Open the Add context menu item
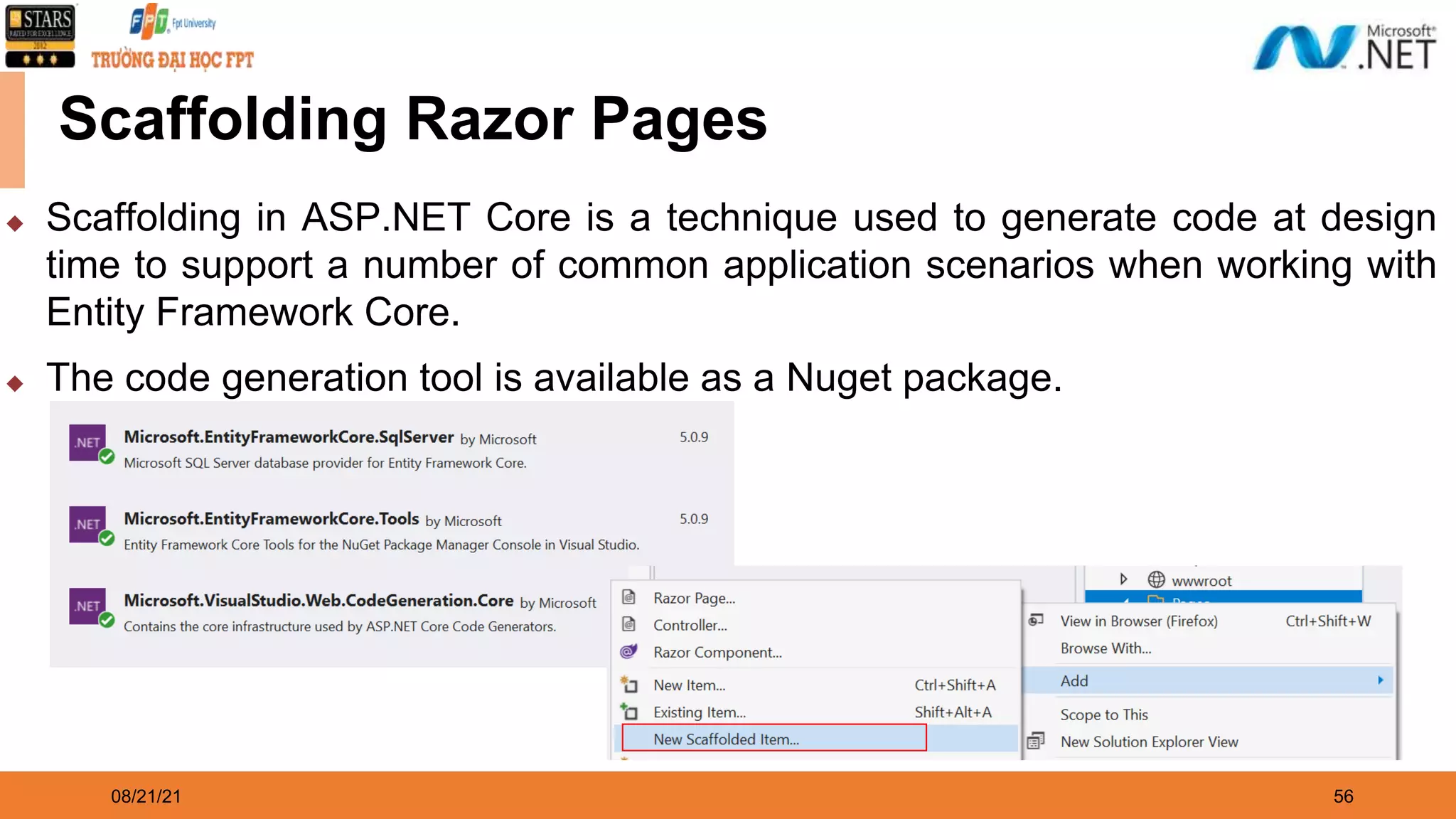The height and width of the screenshot is (819, 1456). pos(1209,680)
